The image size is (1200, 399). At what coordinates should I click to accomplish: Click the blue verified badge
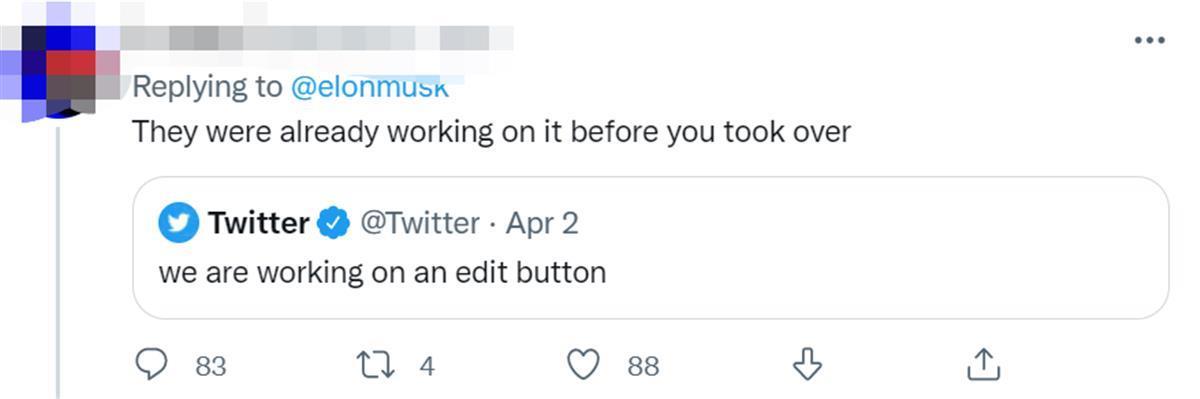333,223
